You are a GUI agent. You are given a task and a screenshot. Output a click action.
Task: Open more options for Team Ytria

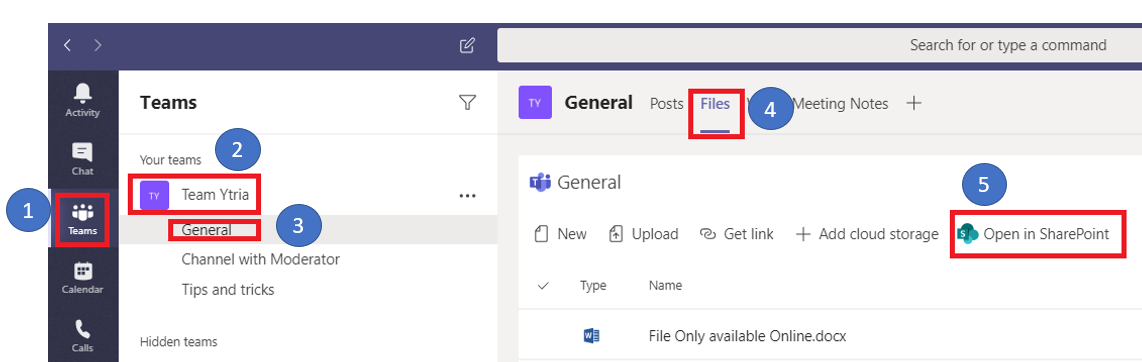click(x=468, y=195)
